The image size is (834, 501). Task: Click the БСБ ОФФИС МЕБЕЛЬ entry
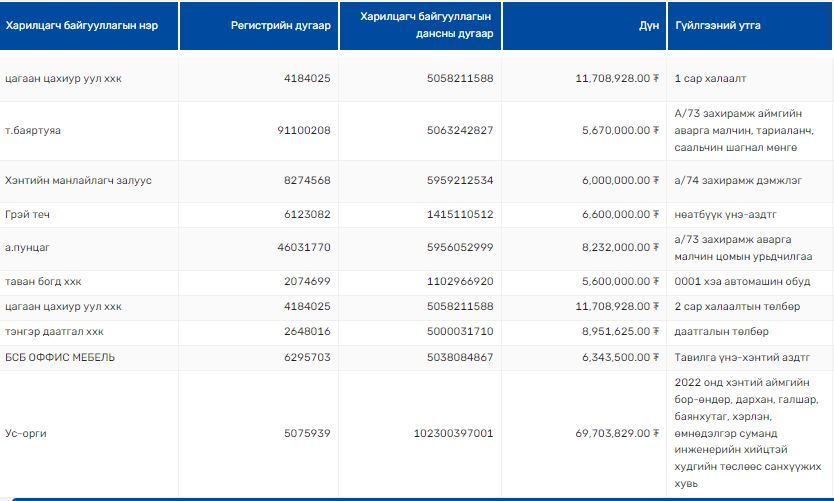(60, 357)
